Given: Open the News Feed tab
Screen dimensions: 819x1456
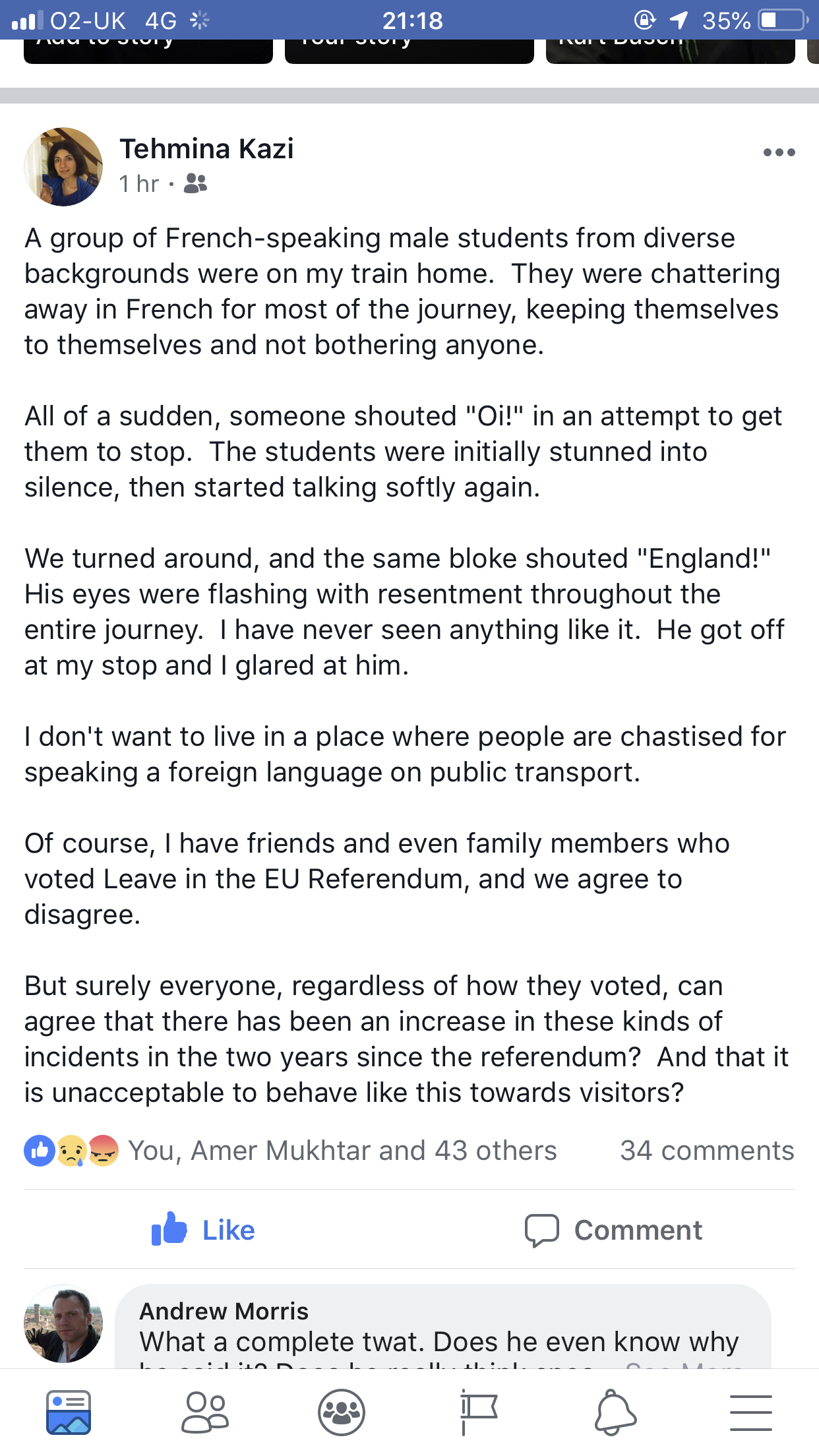Looking at the screenshot, I should click(69, 1412).
